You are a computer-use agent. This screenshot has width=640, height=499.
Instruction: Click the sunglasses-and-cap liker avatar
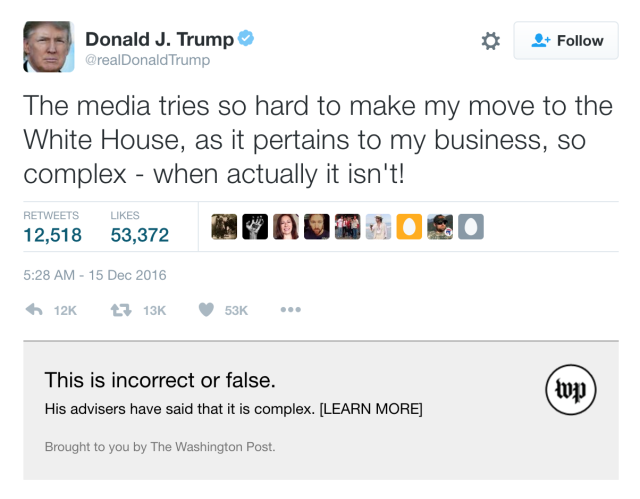[x=440, y=227]
